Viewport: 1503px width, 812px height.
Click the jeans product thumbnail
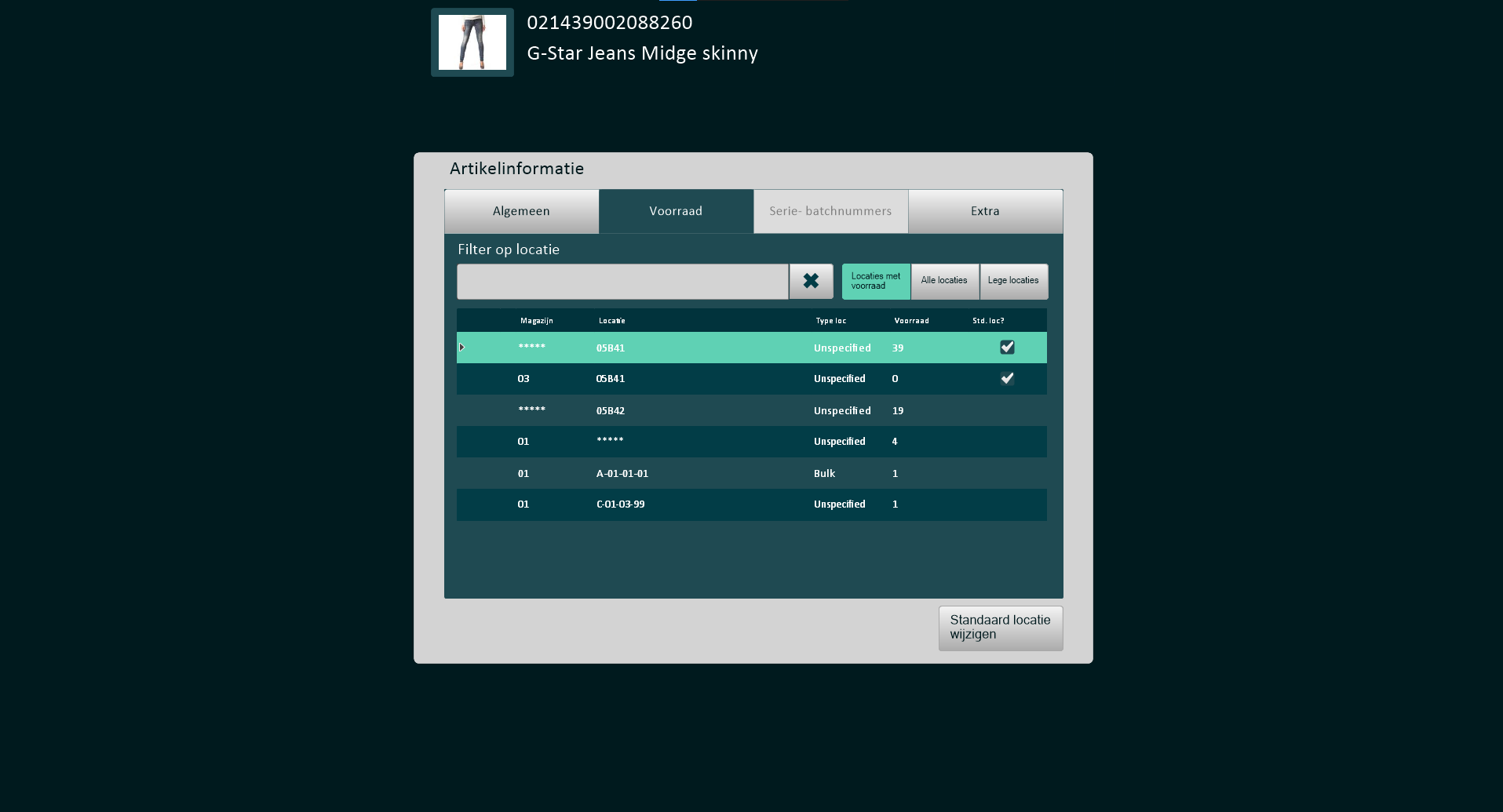(472, 42)
